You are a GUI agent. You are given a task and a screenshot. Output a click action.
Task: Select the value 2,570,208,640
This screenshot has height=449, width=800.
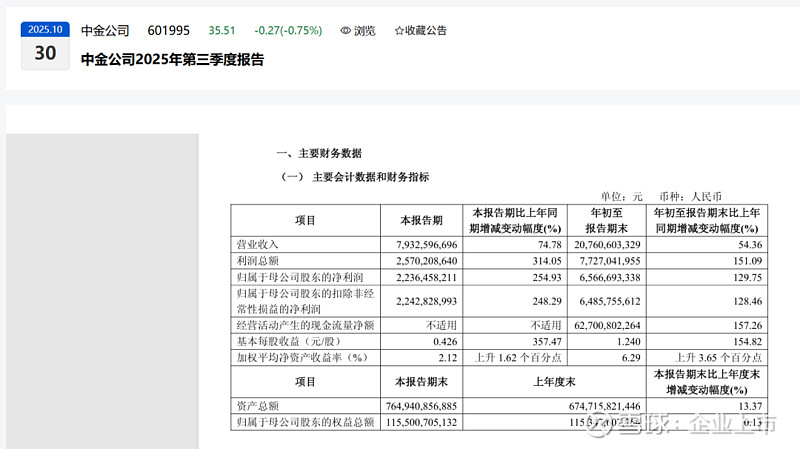427,261
